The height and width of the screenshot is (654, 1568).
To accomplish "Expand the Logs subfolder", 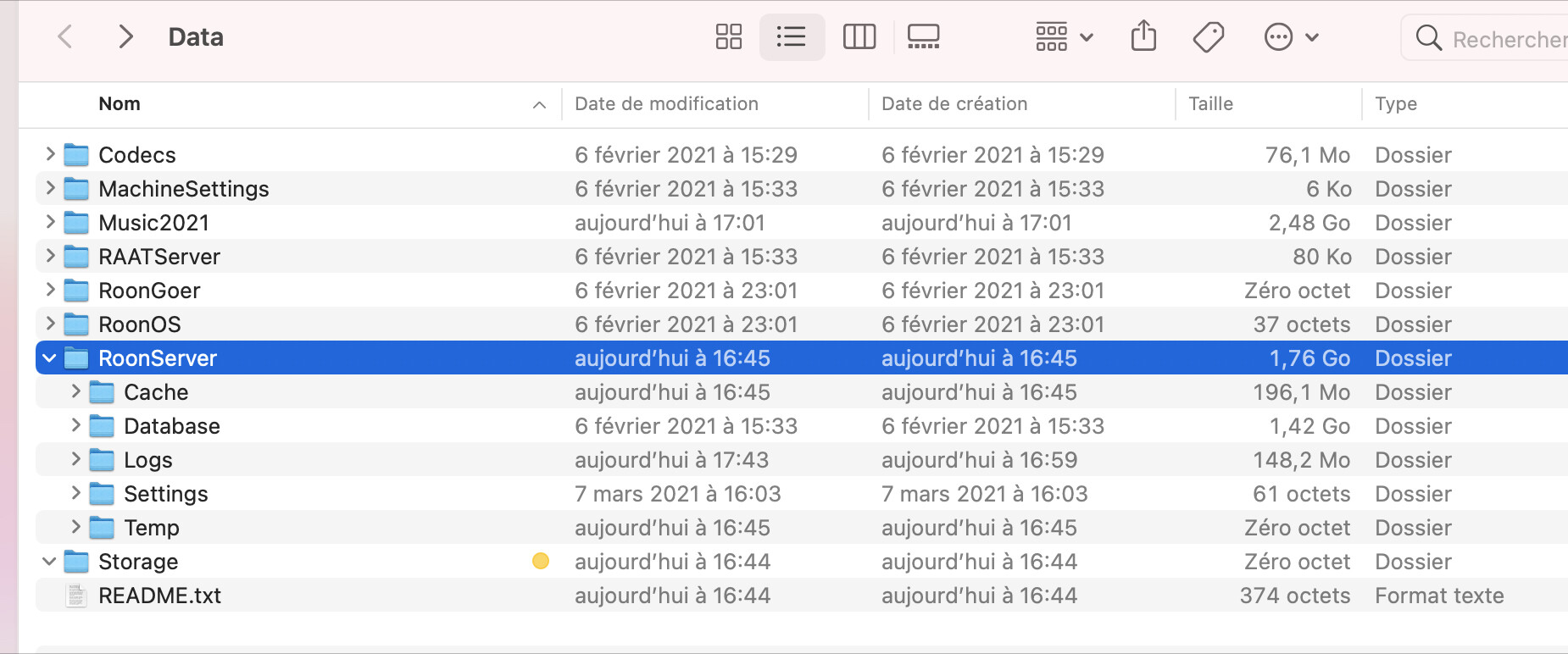I will pyautogui.click(x=75, y=458).
